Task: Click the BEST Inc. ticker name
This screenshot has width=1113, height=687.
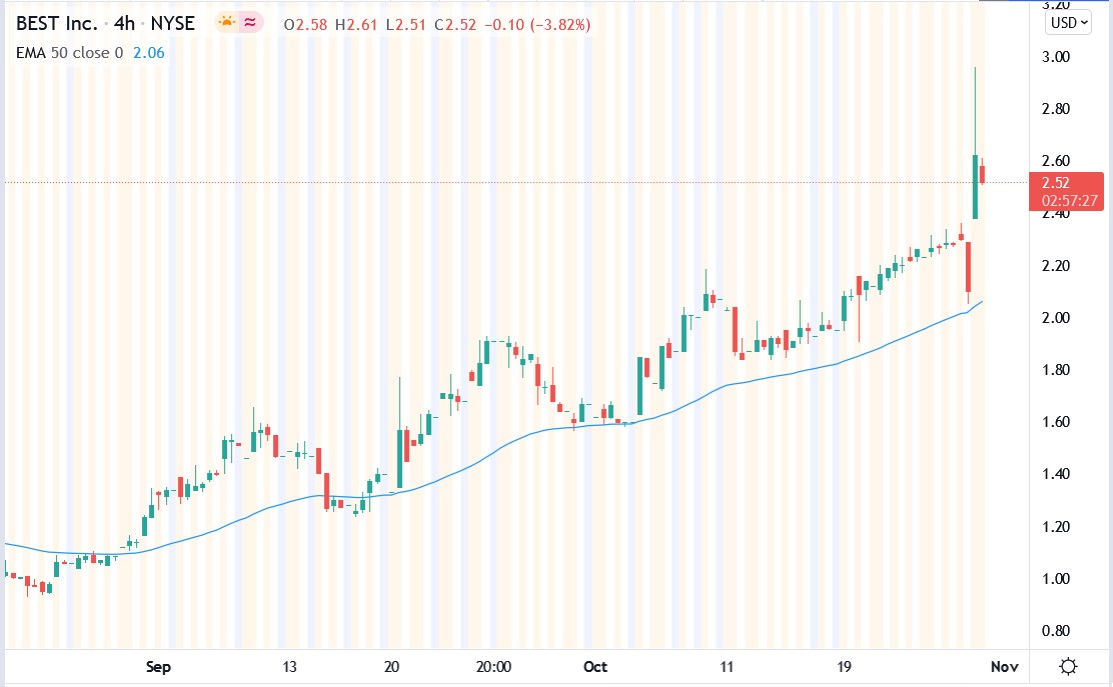Action: coord(55,23)
